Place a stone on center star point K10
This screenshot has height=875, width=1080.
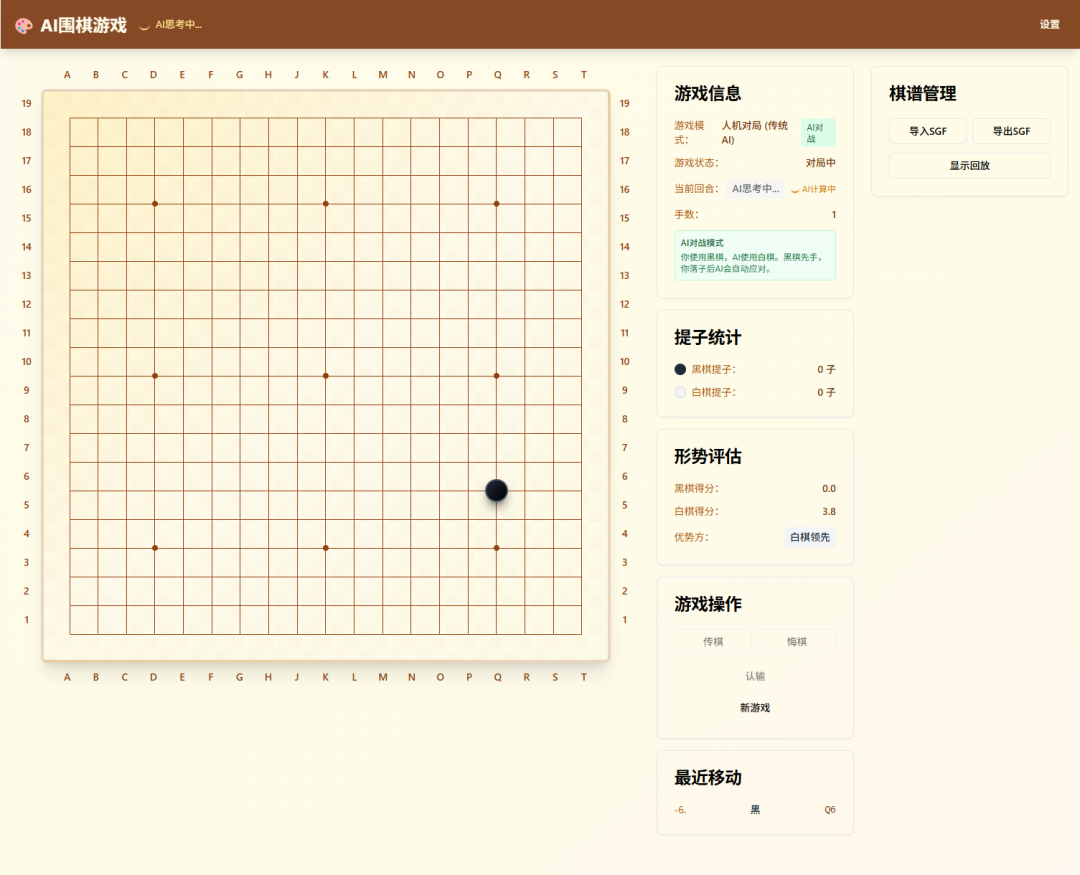(325, 376)
